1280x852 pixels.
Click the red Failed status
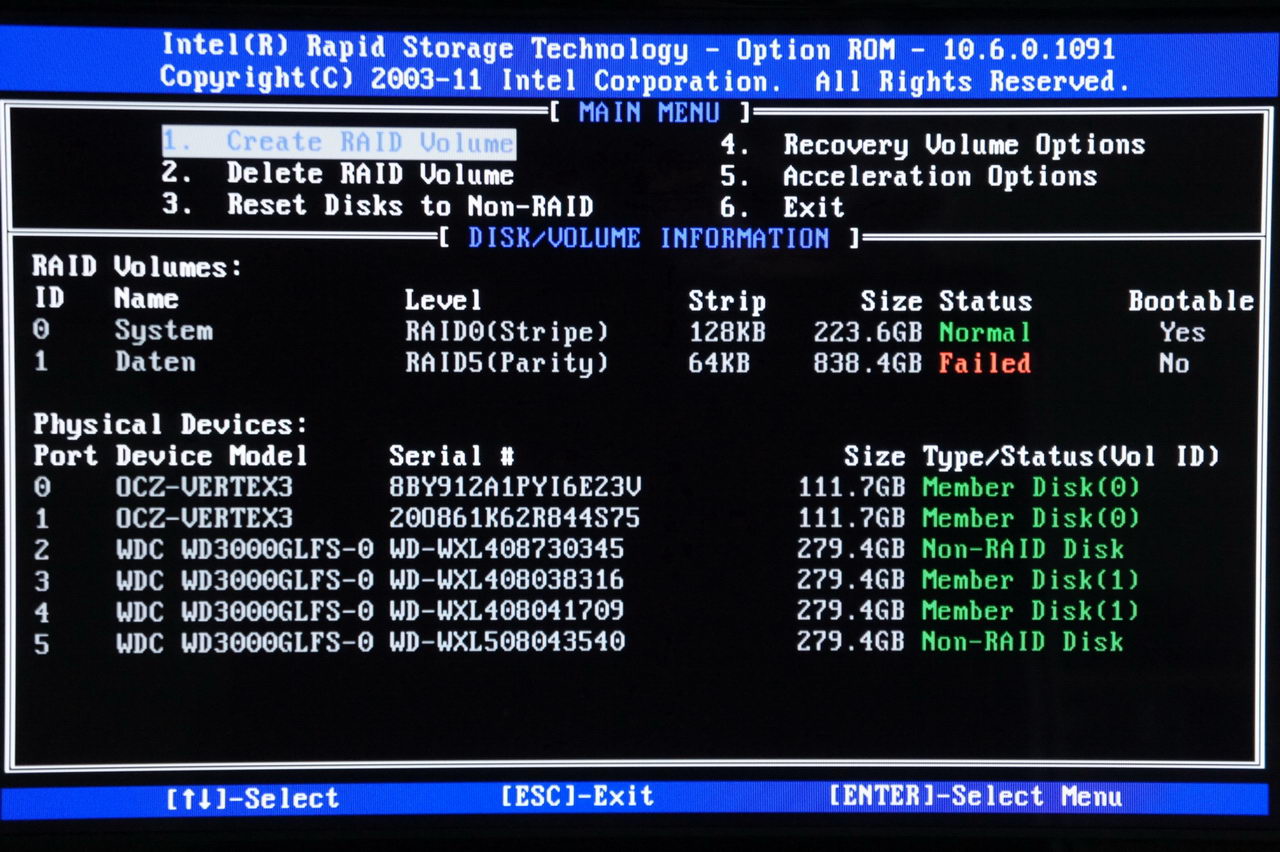coord(985,363)
